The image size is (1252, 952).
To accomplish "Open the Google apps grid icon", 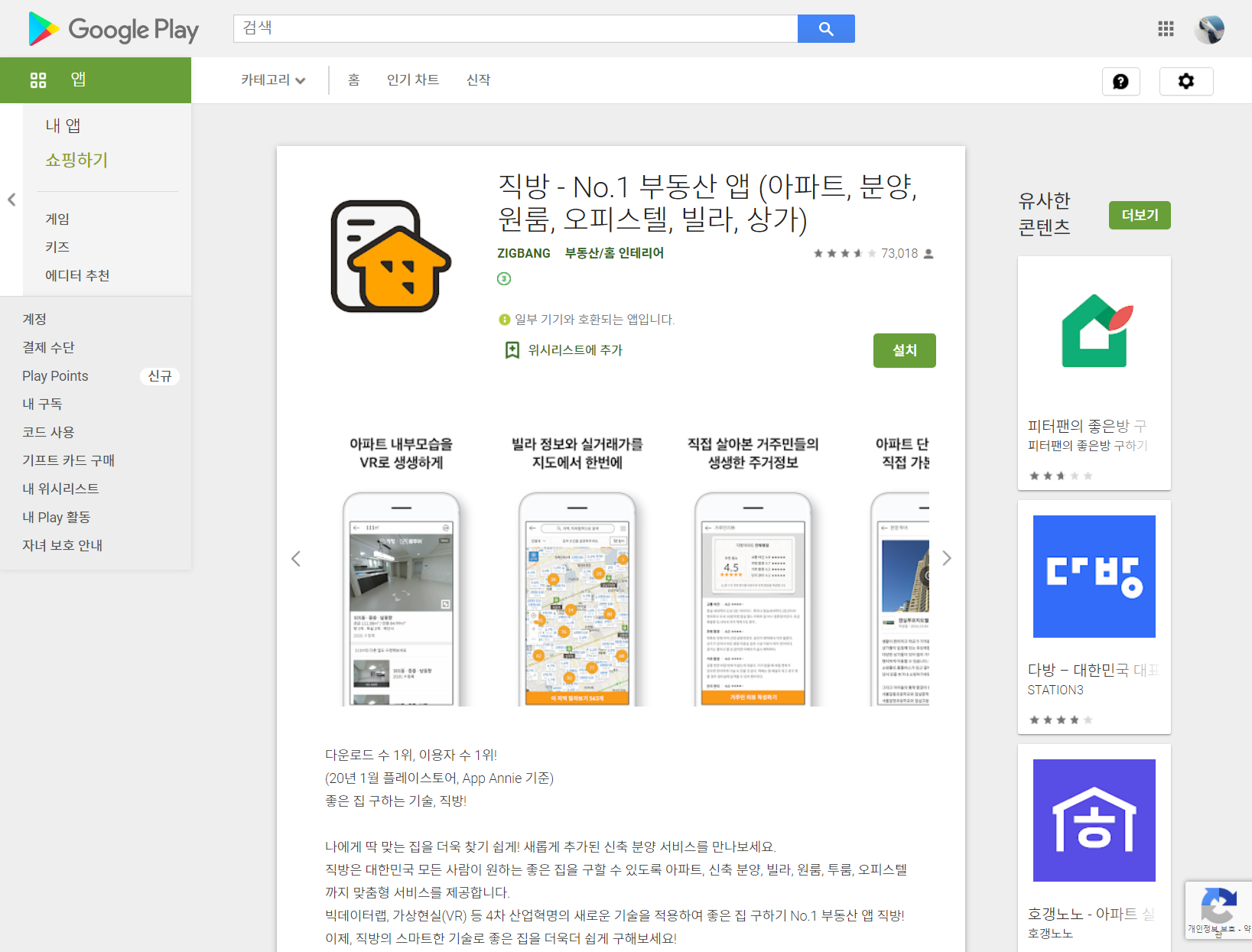I will (x=1166, y=29).
